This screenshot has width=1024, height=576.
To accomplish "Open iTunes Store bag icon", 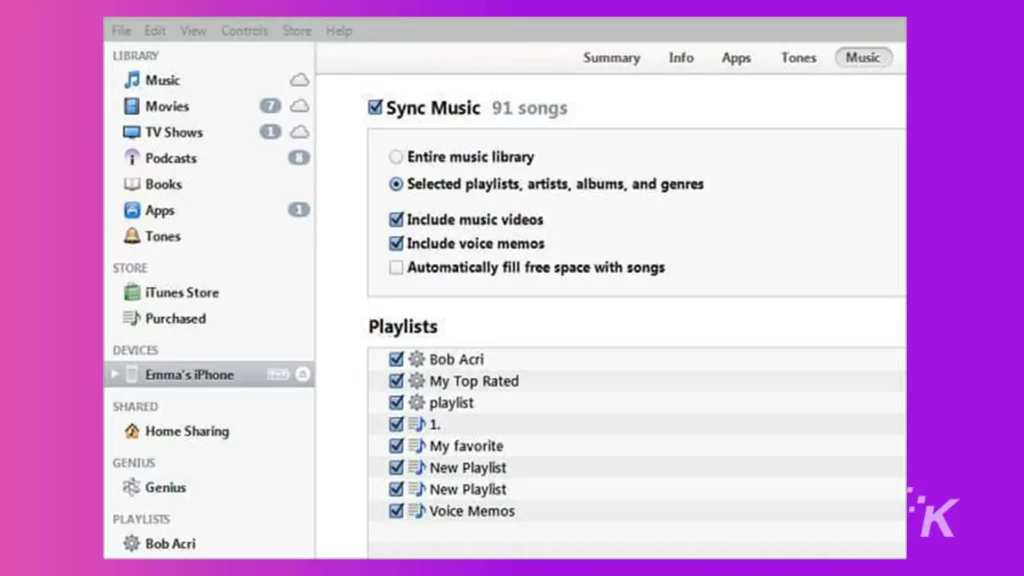I will [132, 292].
